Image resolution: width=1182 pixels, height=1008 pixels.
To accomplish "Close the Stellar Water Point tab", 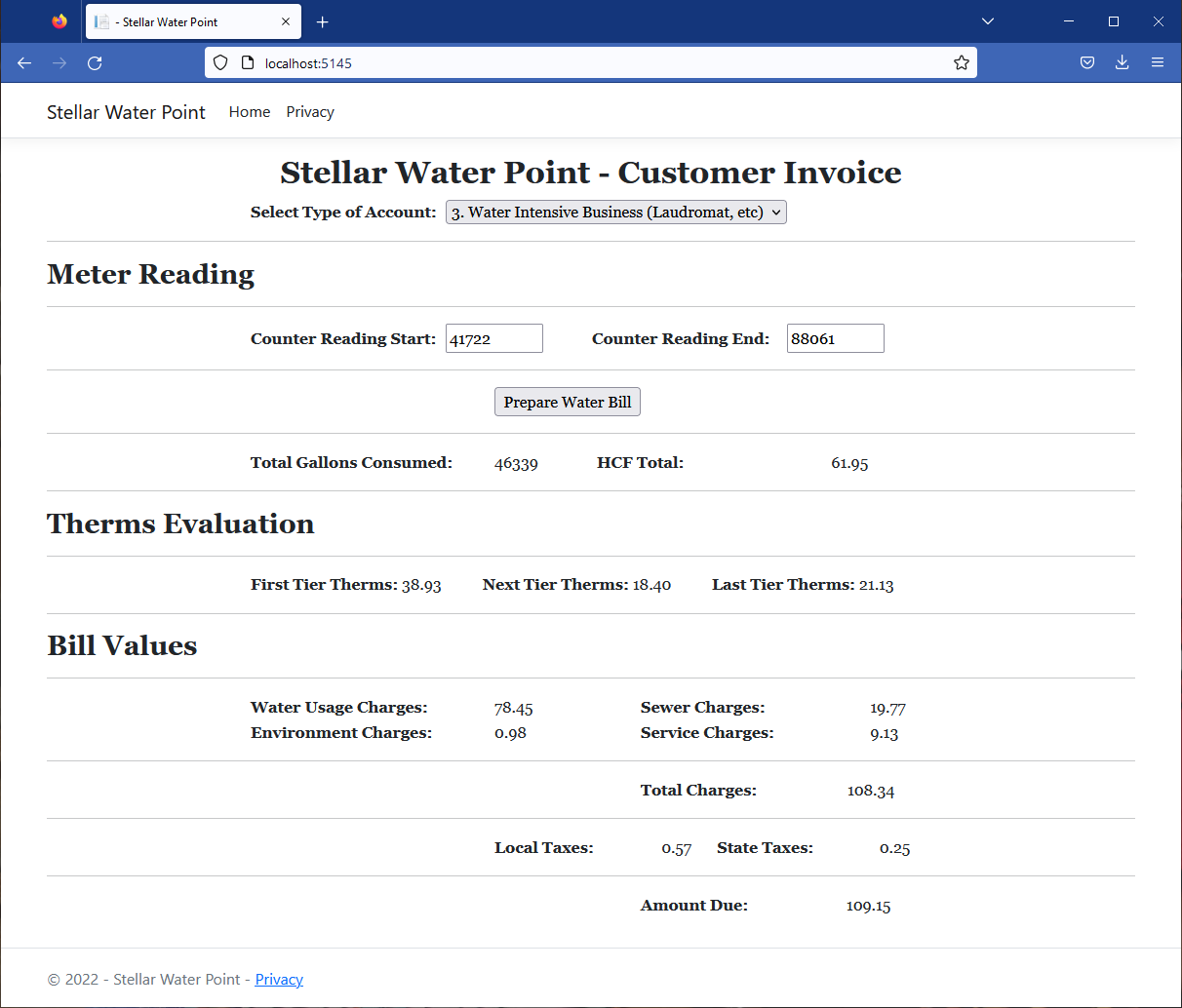I will (x=286, y=21).
